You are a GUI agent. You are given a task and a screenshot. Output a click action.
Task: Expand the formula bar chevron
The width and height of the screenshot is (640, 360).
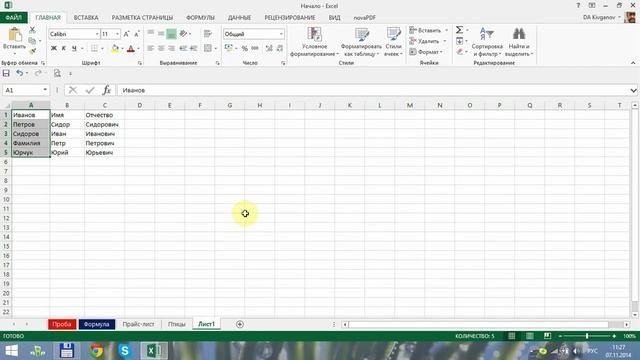[633, 90]
